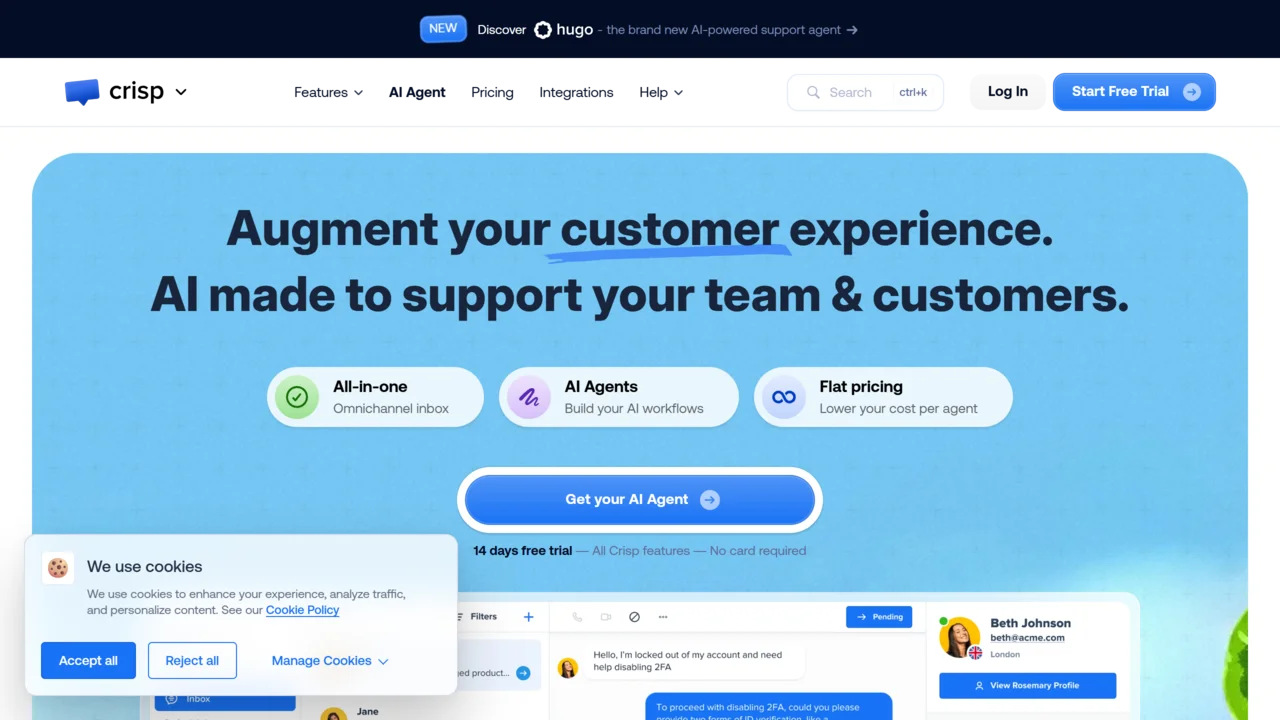Screen dimensions: 1280x720
Task: Click the blue arrow icon in the conversation list
Action: [x=523, y=673]
